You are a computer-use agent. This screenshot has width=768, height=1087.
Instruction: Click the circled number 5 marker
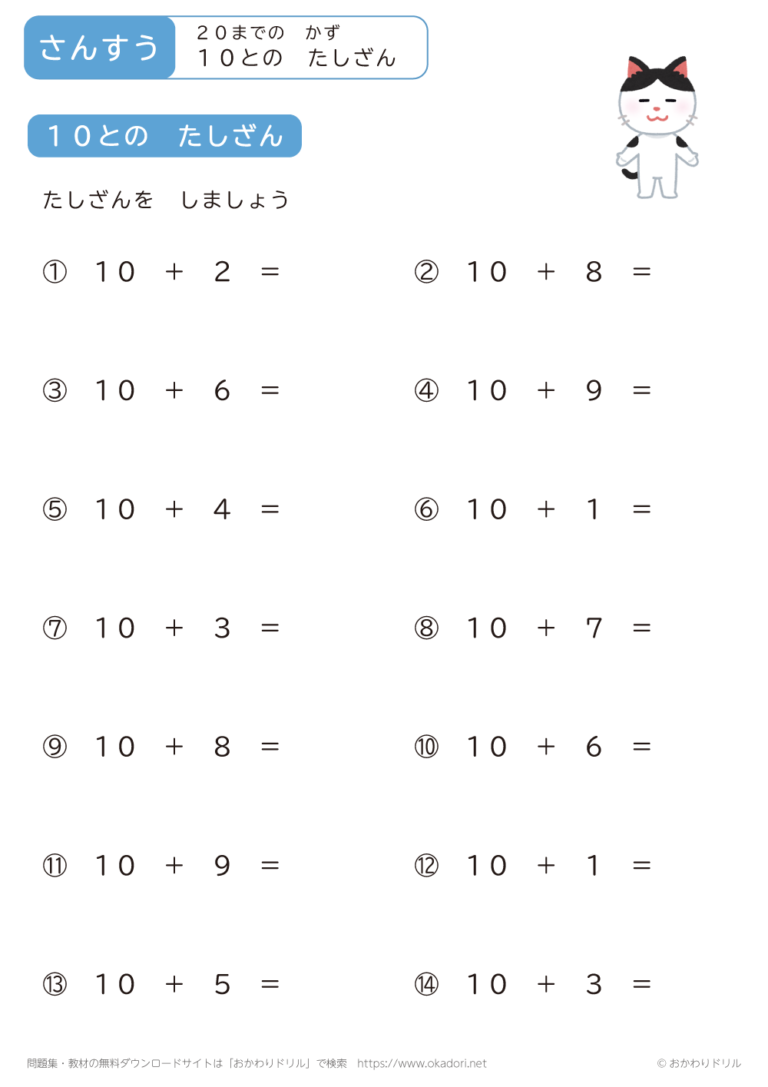[x=54, y=510]
